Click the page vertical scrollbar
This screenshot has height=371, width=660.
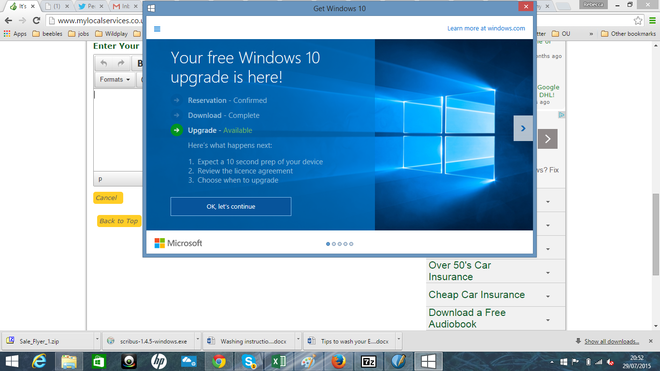(x=656, y=234)
